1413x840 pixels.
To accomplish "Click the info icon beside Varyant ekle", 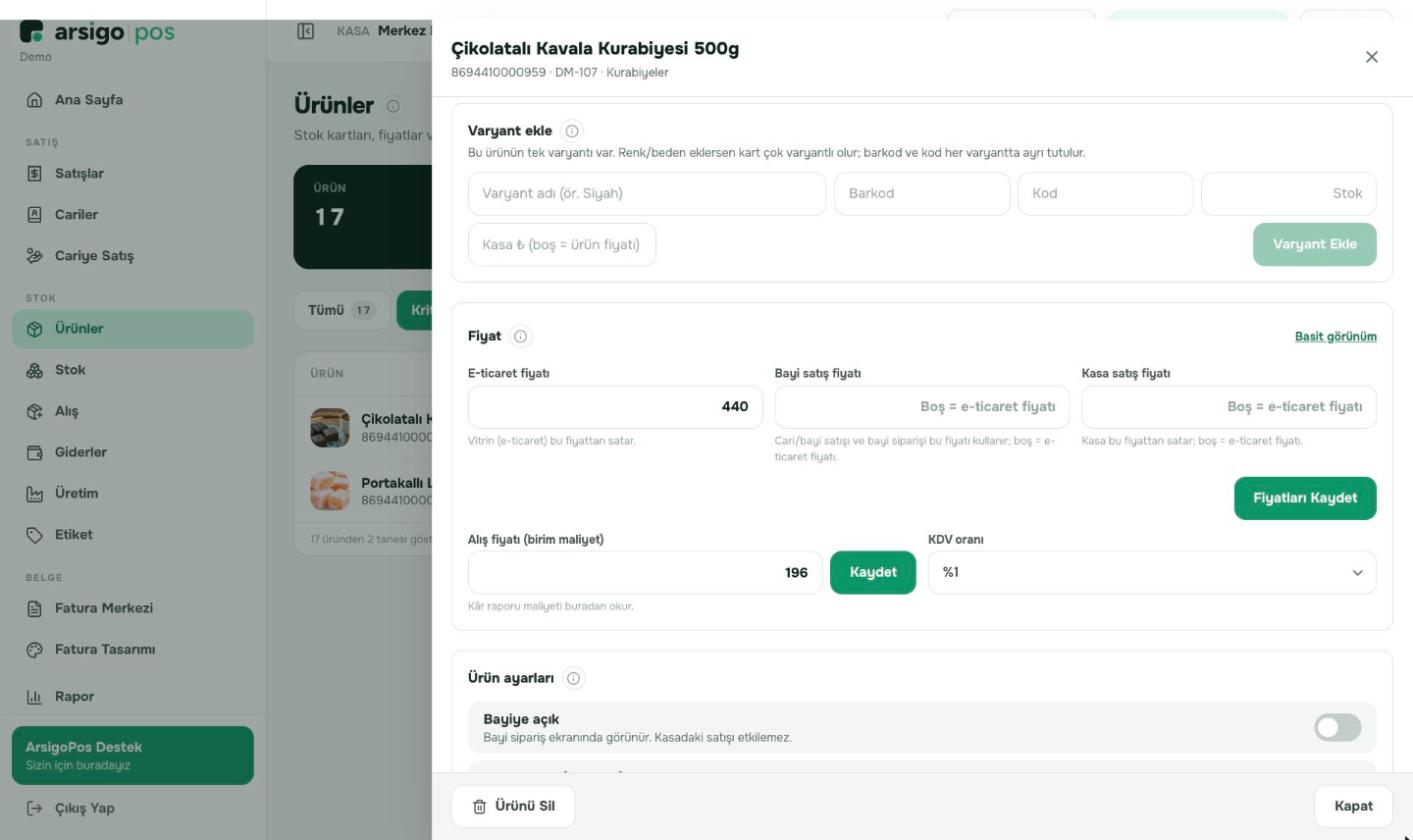I will (571, 131).
